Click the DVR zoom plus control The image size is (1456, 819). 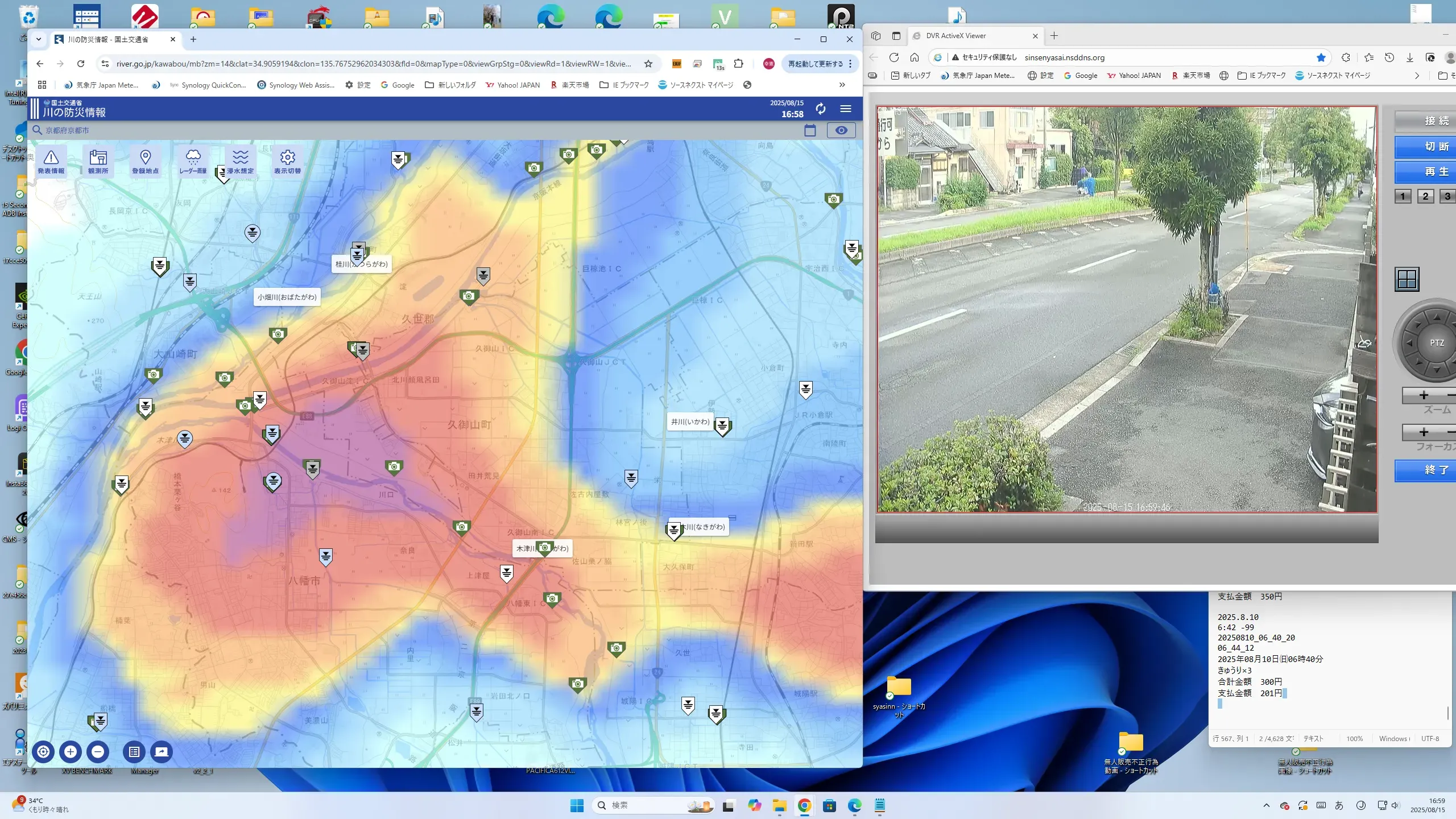point(1423,395)
